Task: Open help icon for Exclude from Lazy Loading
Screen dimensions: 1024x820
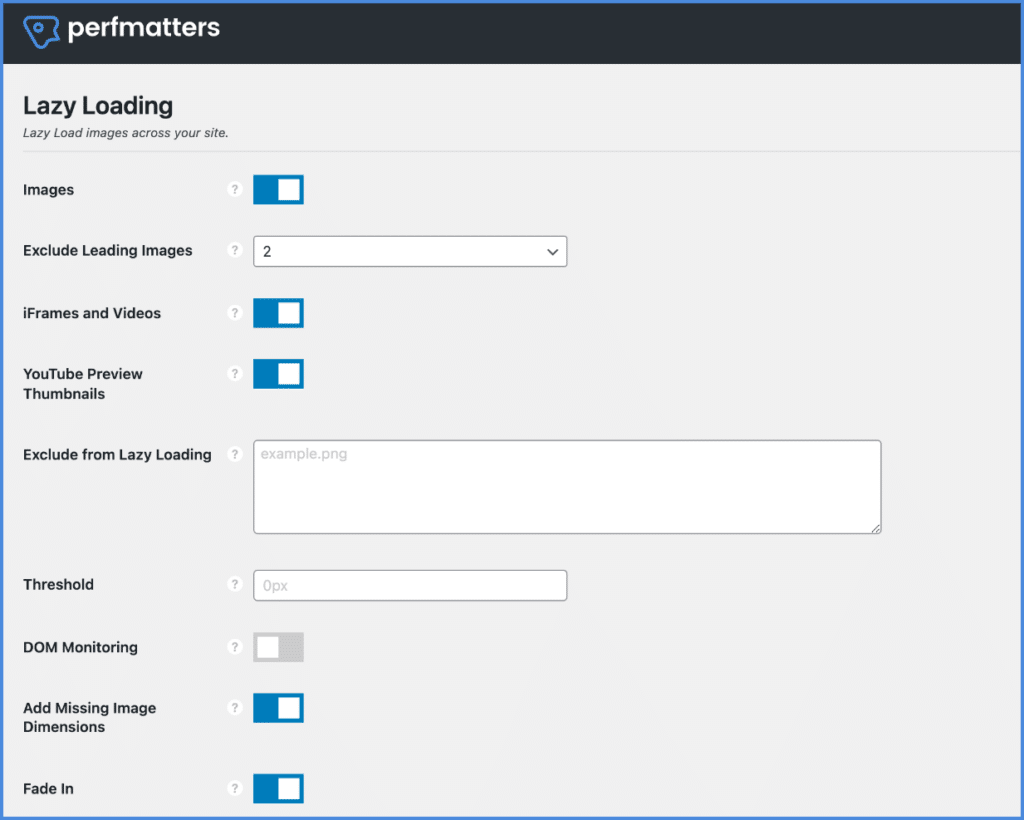Action: point(235,454)
